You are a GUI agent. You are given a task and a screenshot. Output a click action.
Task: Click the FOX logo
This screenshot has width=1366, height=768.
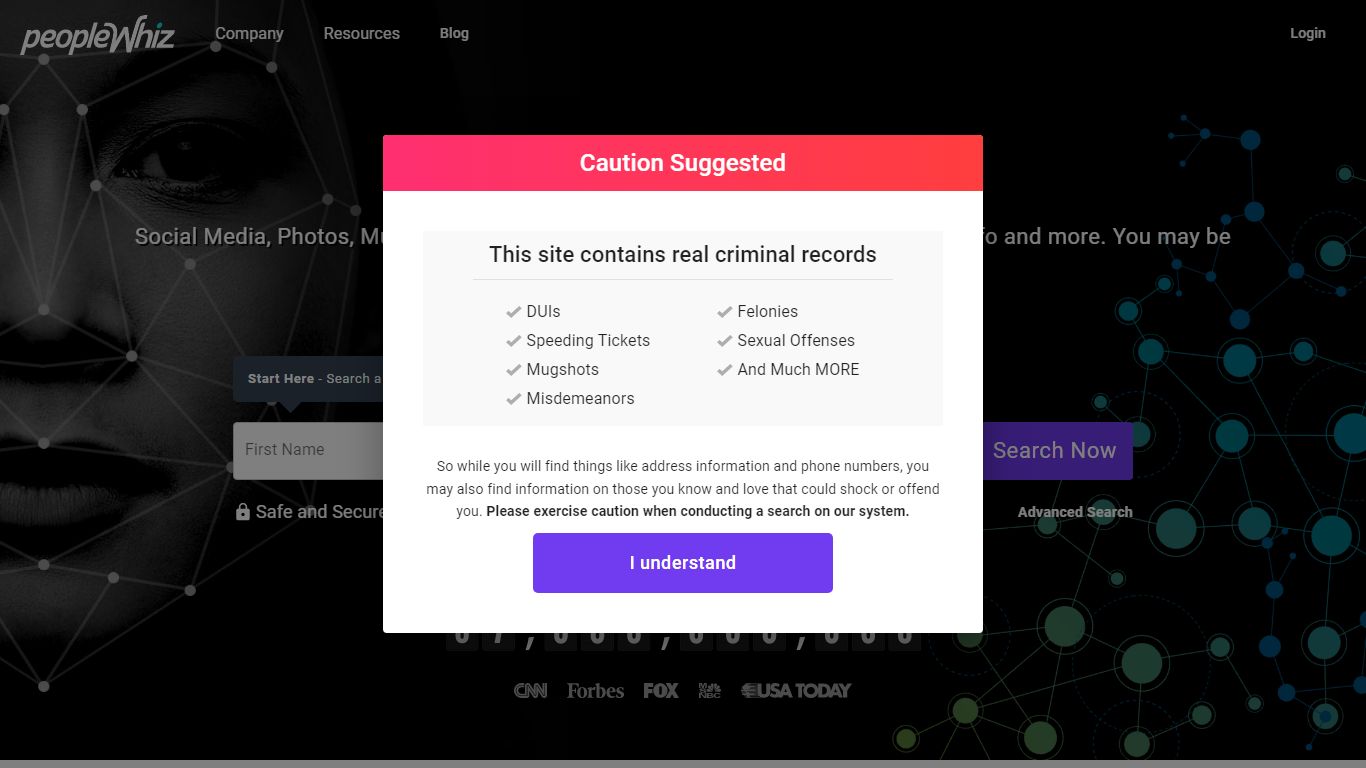[661, 690]
